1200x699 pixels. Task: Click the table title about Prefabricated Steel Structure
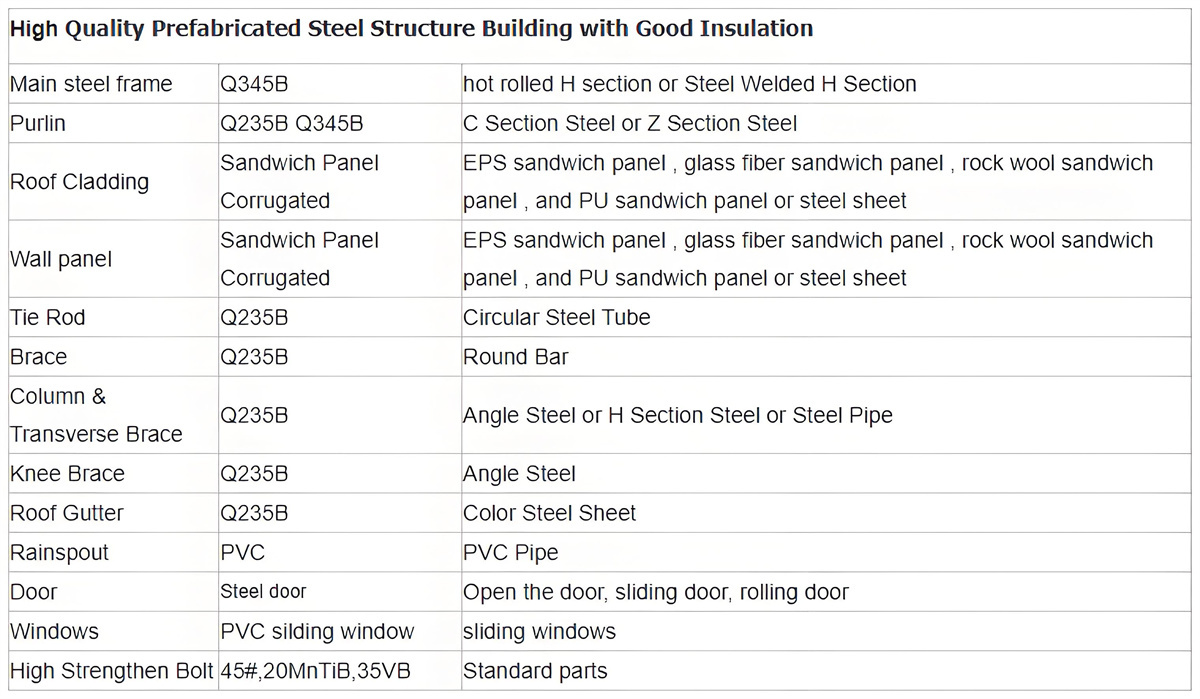(411, 28)
